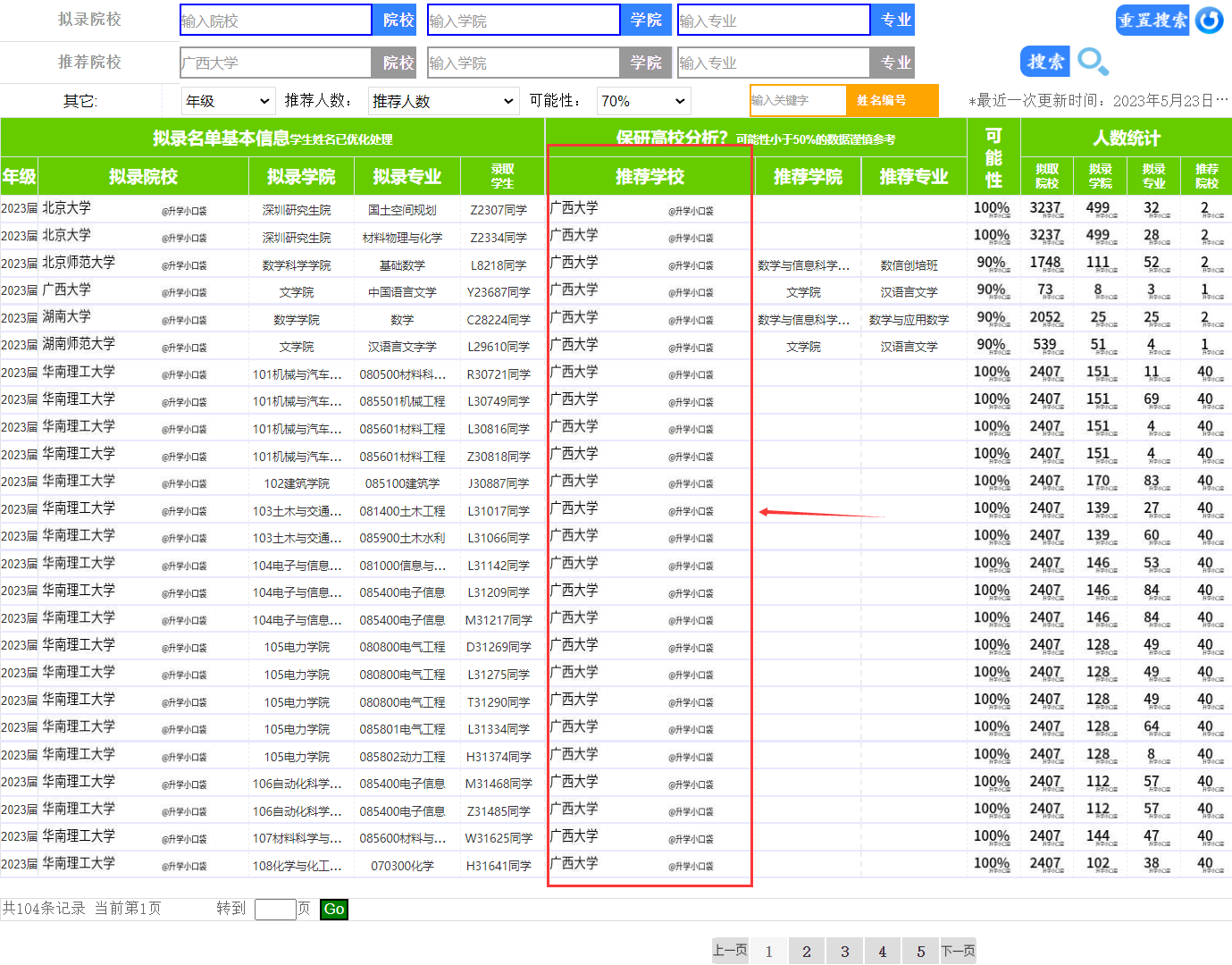
Task: Click the 输入院校 input box
Action: click(x=274, y=20)
